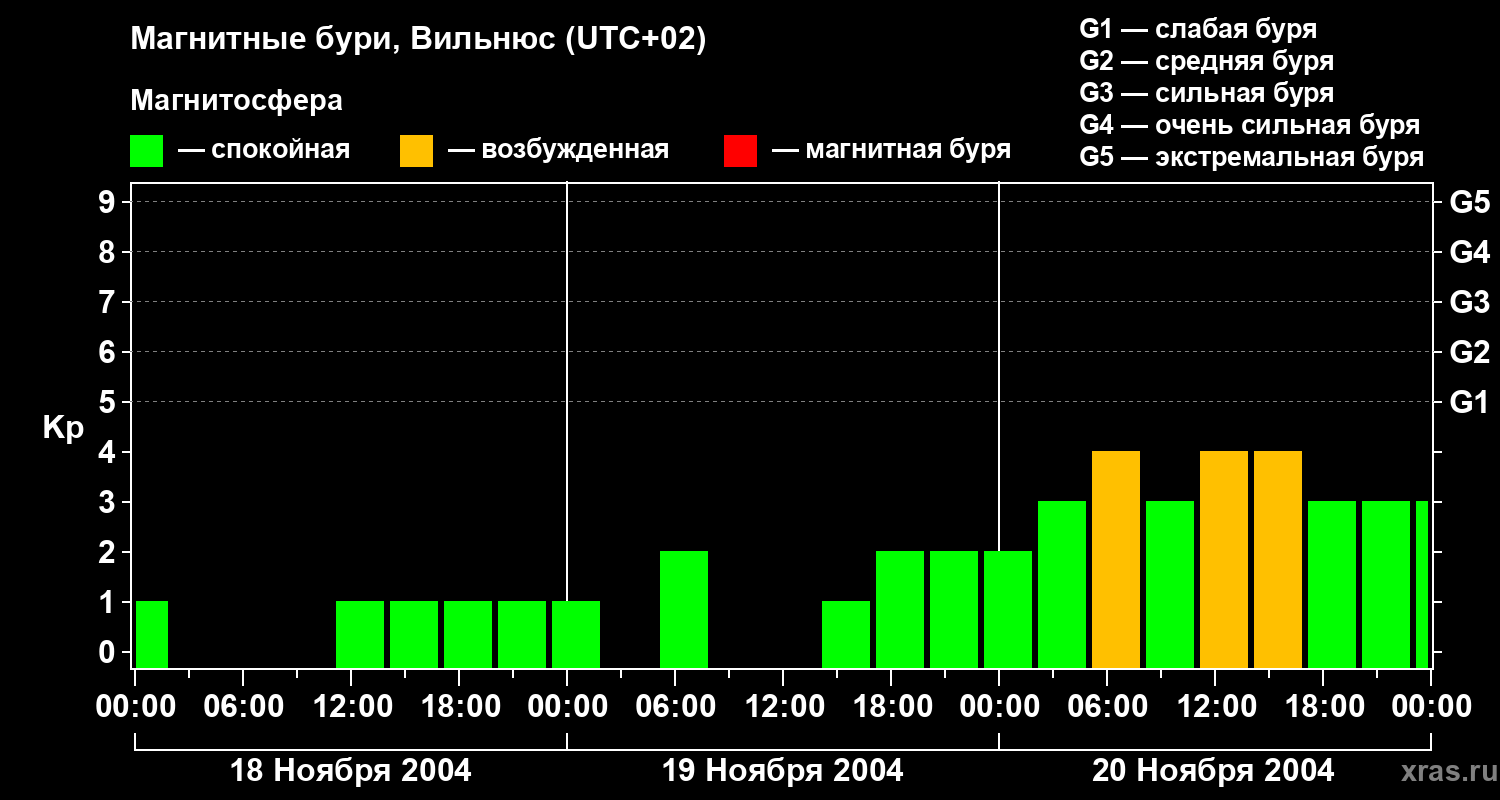Select the orange Kp 4 bar at 06:00, 20 Ноября
Image resolution: width=1500 pixels, height=800 pixels.
[1116, 560]
